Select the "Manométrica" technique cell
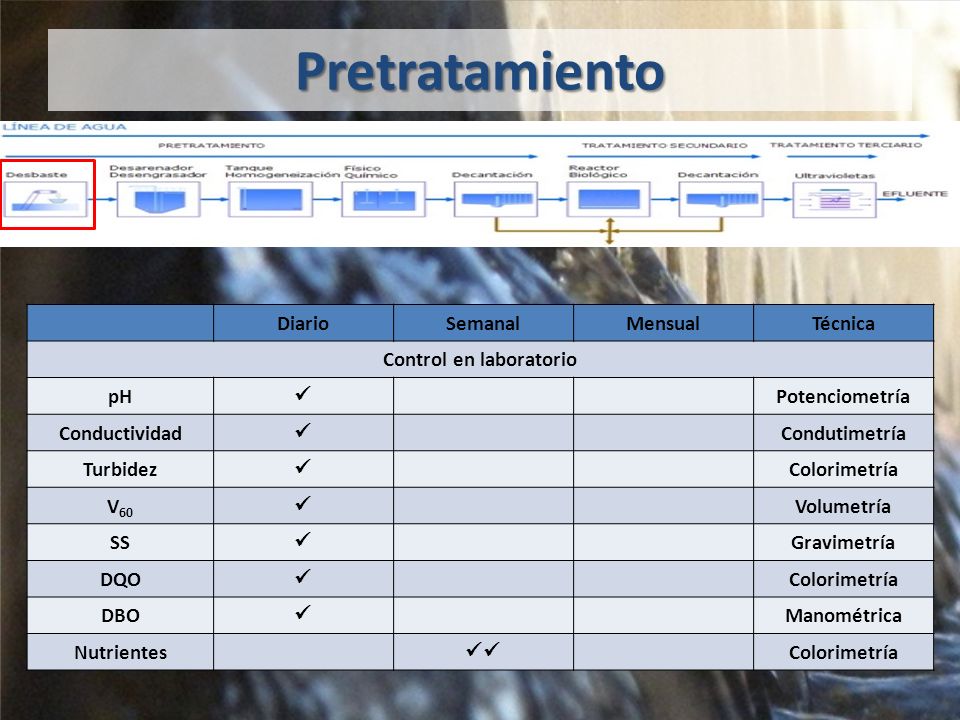The height and width of the screenshot is (720, 960). tap(843, 615)
